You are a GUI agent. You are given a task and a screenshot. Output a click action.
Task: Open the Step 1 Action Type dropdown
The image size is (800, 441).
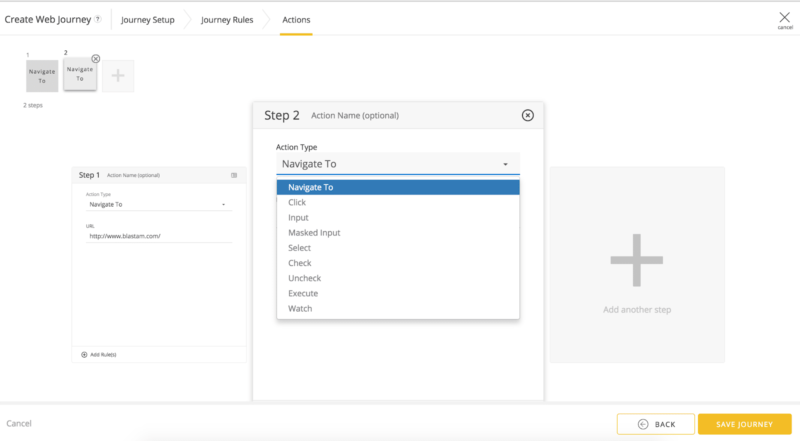coord(158,204)
